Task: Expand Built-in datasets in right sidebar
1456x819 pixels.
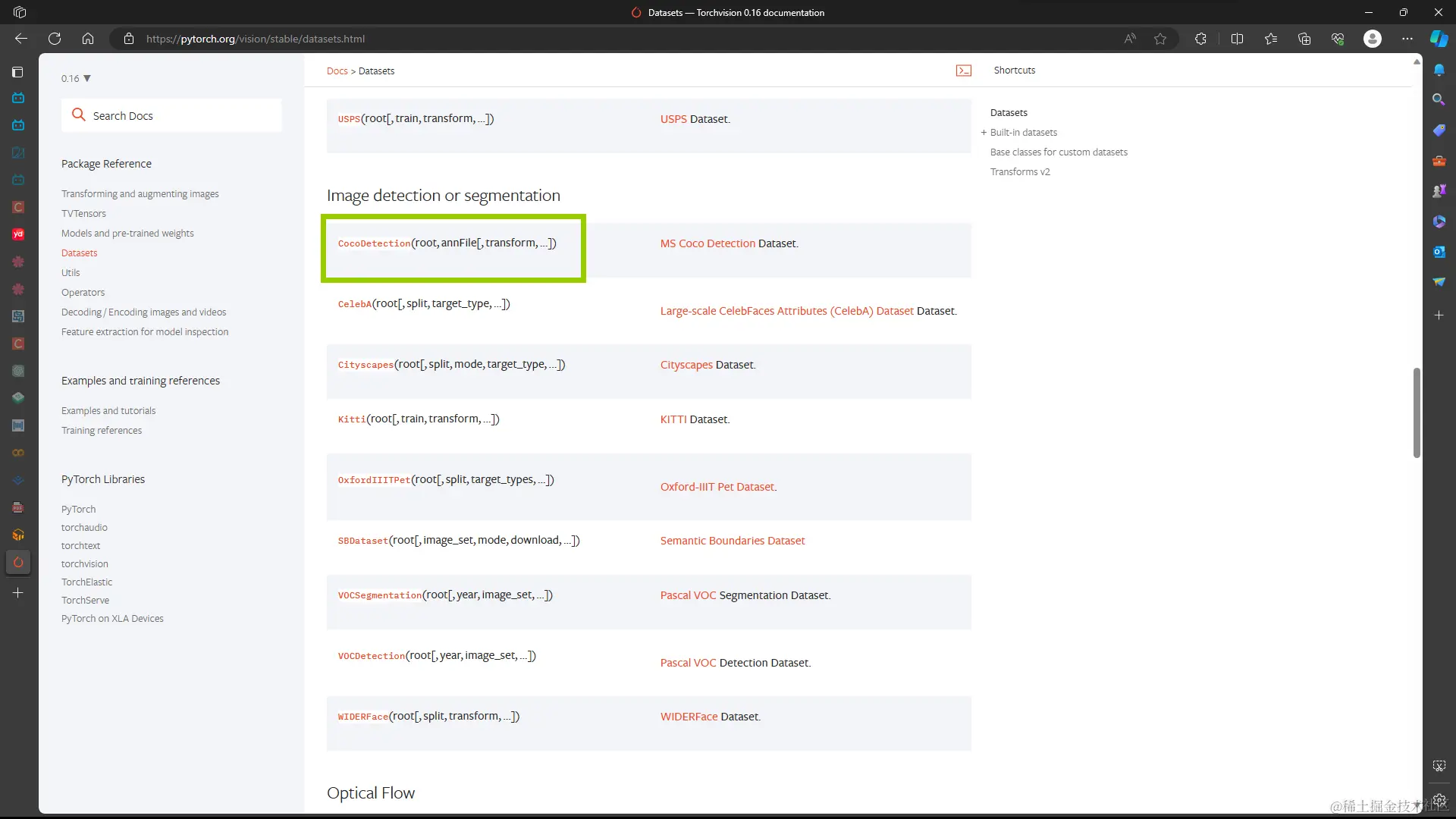Action: pos(984,133)
